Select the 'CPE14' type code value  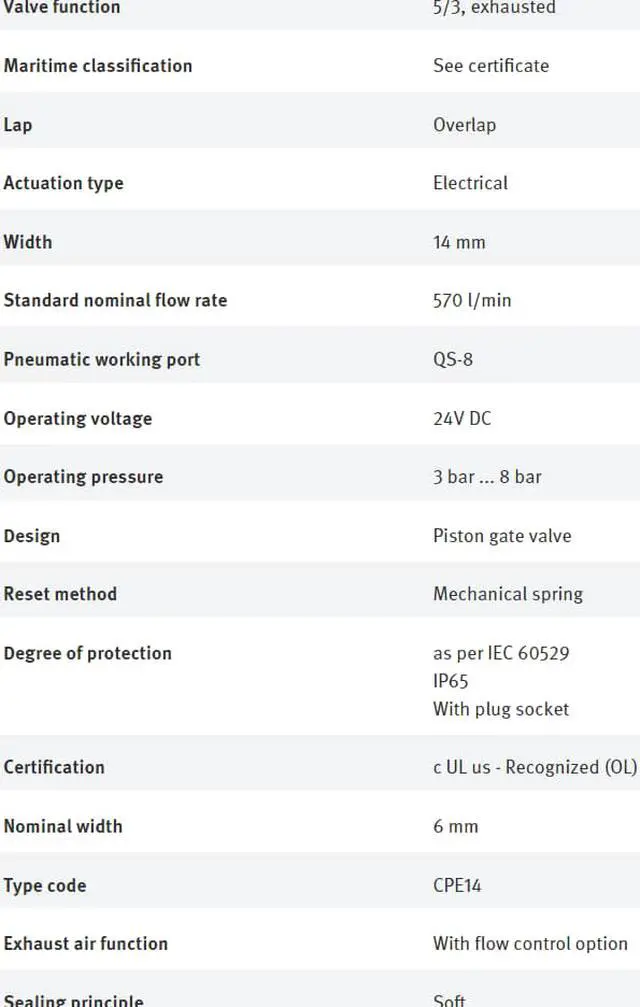click(457, 886)
